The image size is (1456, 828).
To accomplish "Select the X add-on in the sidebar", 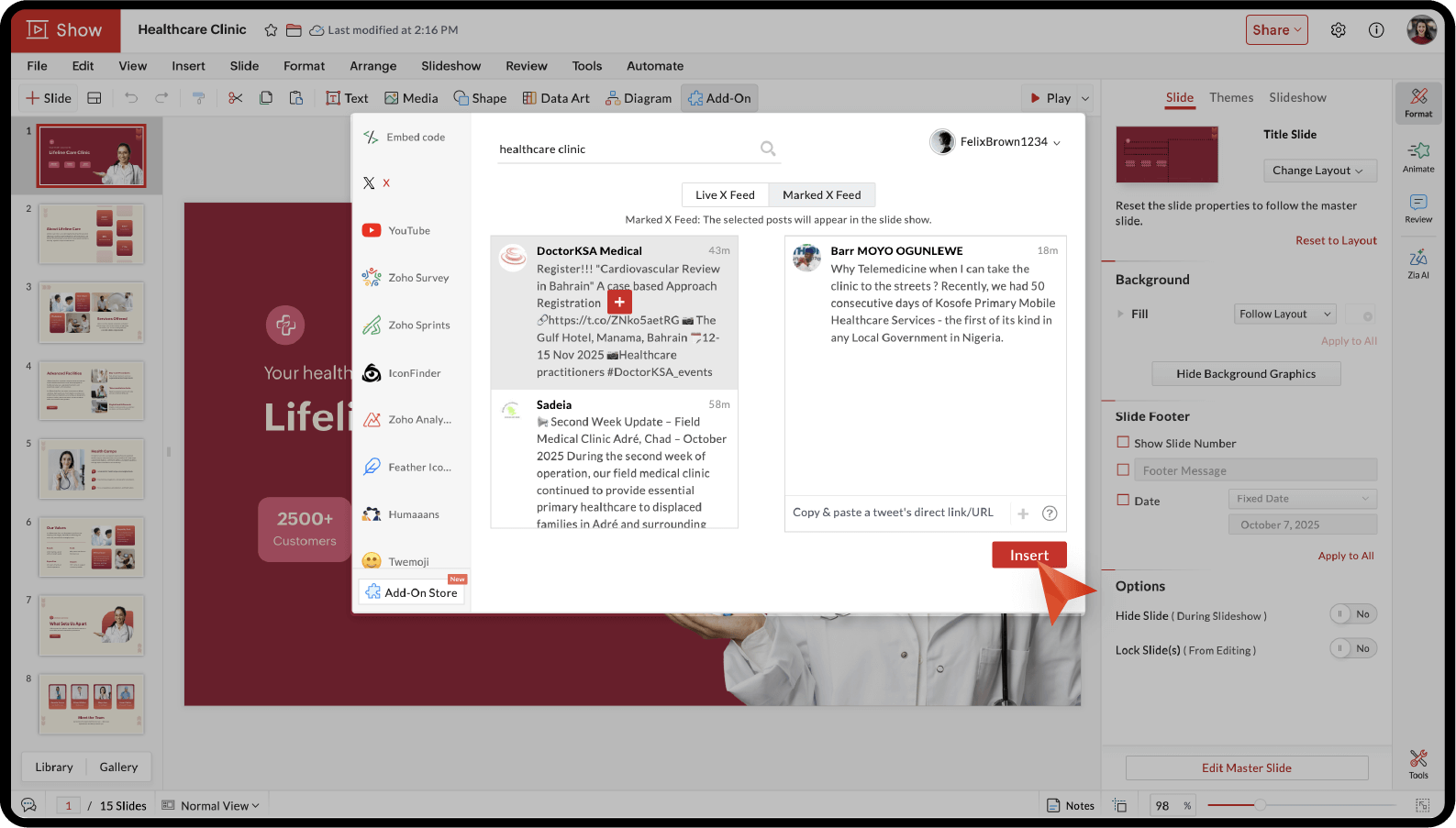I will pos(376,183).
